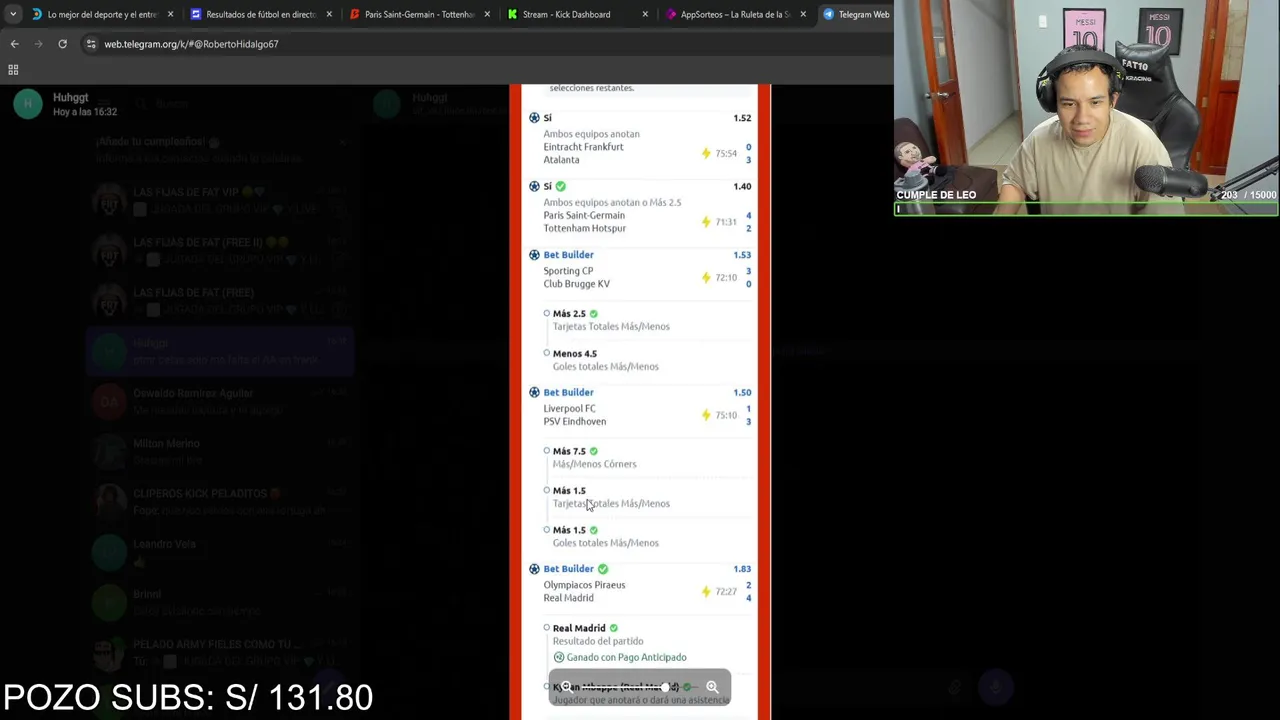Screen dimensions: 1280x720
Task: Open dimmed 'Milton Merino' chat
Action: (x=220, y=452)
